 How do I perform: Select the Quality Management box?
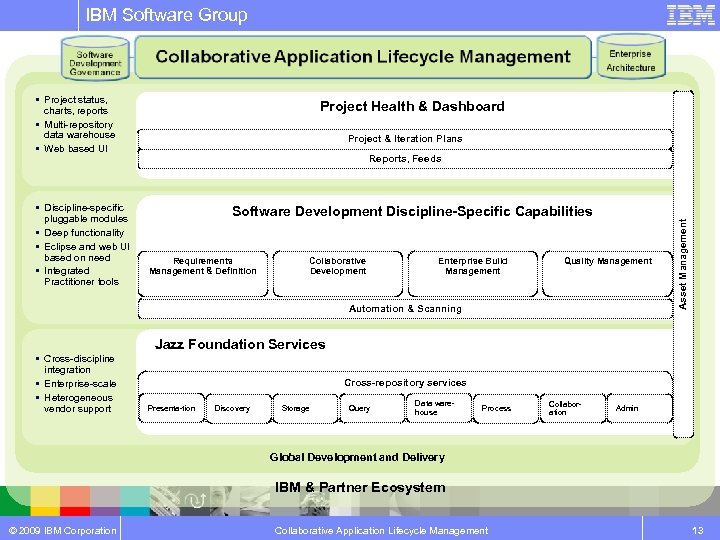(x=608, y=274)
